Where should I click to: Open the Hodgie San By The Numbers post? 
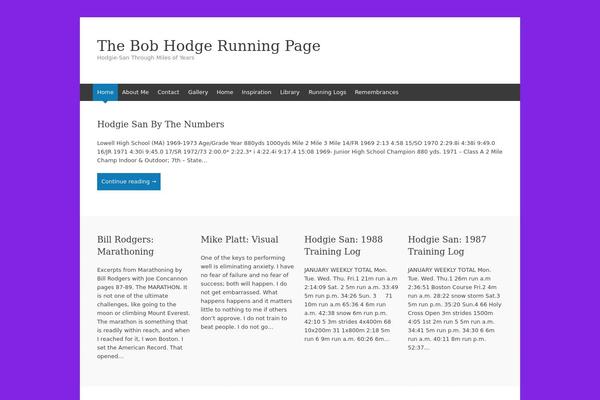pos(161,124)
